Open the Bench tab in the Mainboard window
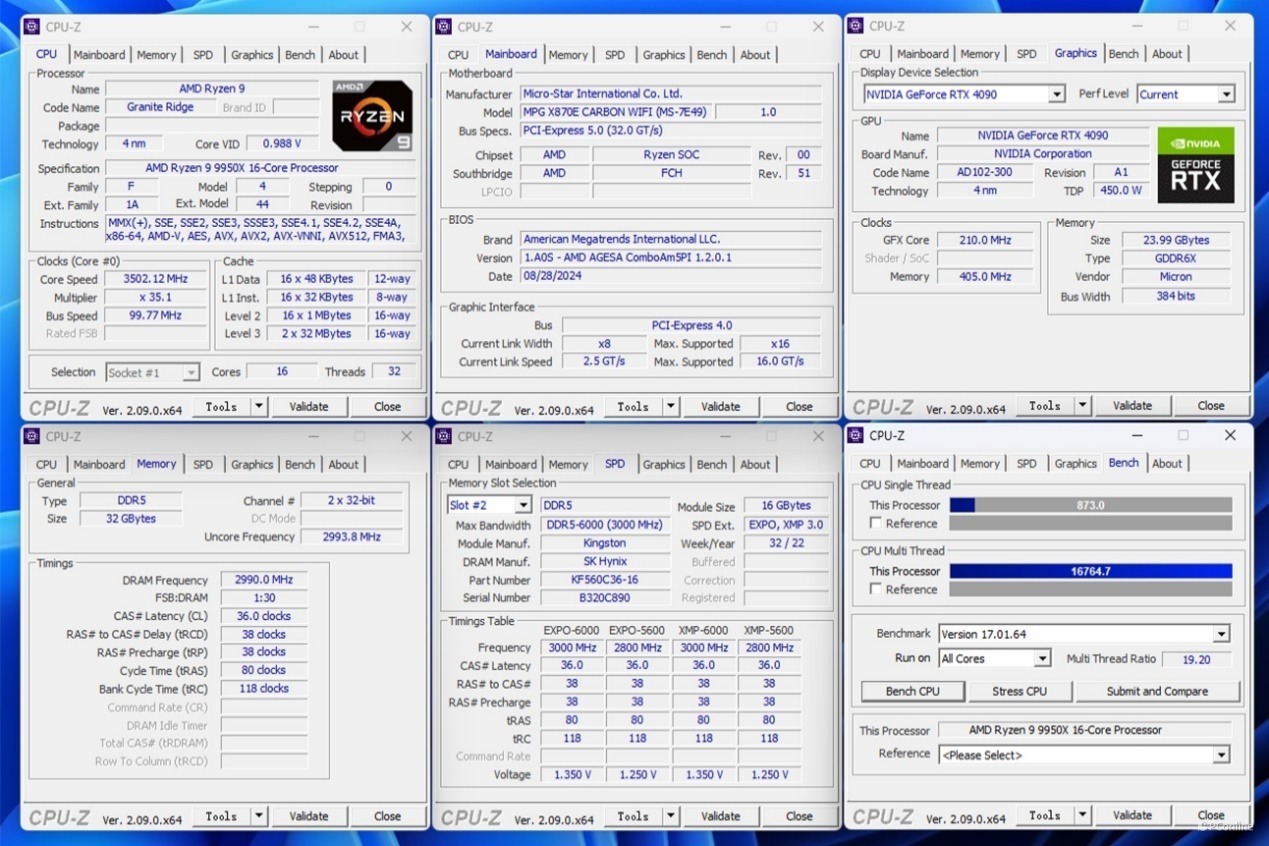The image size is (1269, 846). (712, 55)
